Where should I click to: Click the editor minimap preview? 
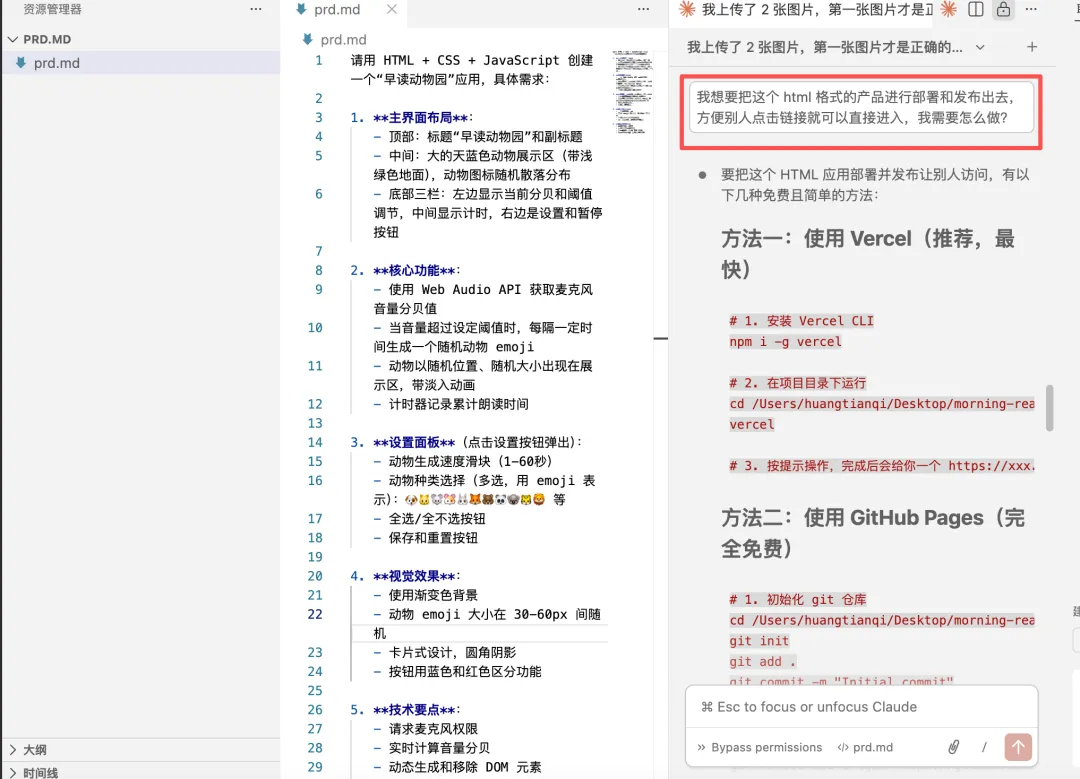(632, 92)
